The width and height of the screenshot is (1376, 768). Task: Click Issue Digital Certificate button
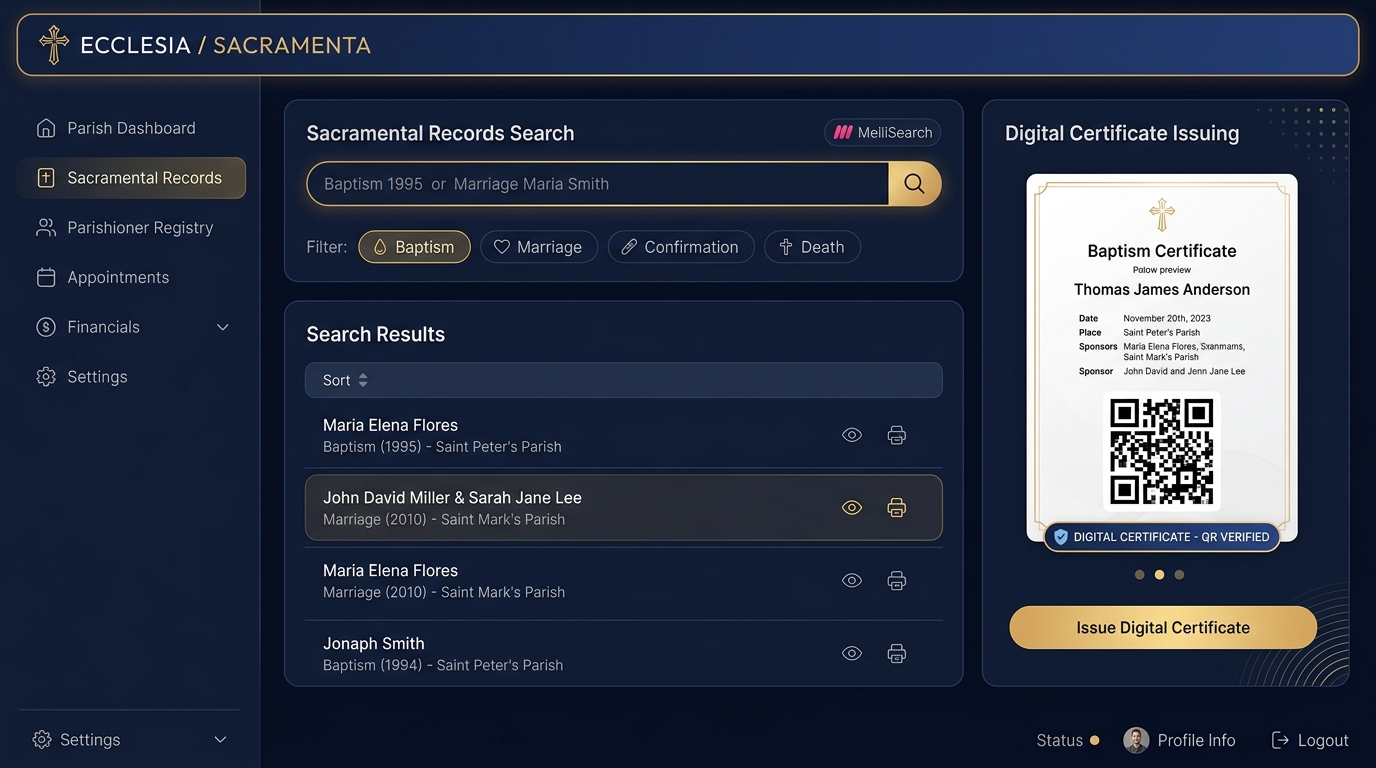(1163, 628)
